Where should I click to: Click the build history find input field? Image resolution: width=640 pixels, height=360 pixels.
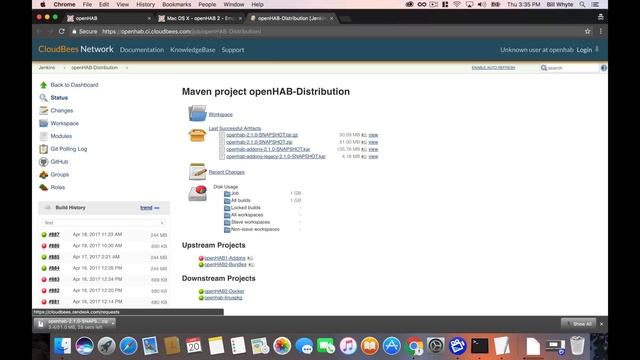pos(104,223)
